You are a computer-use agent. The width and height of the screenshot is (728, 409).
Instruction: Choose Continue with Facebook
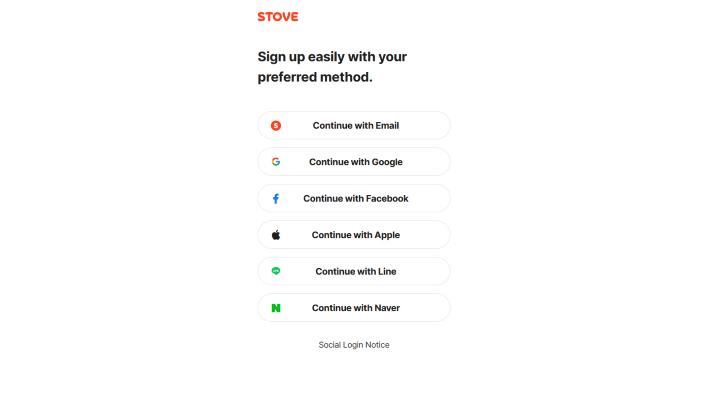(355, 199)
